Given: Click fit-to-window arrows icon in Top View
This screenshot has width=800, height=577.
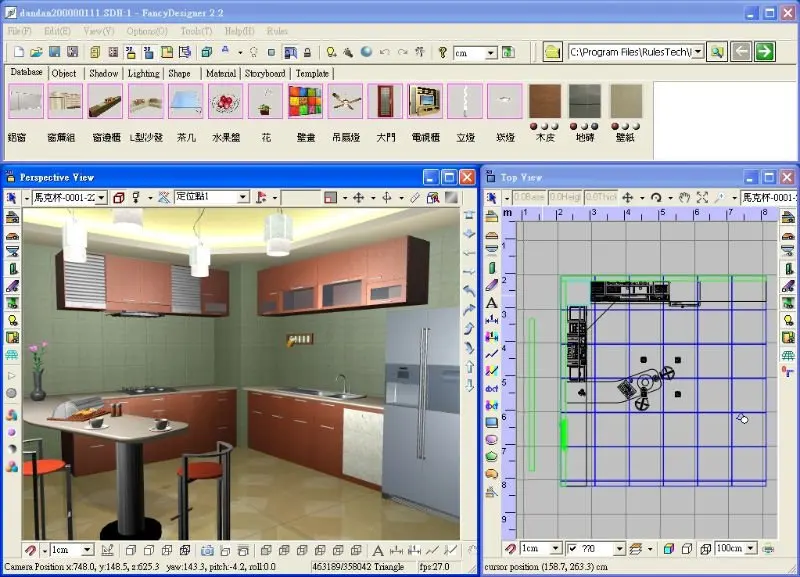Looking at the screenshot, I should click(702, 197).
